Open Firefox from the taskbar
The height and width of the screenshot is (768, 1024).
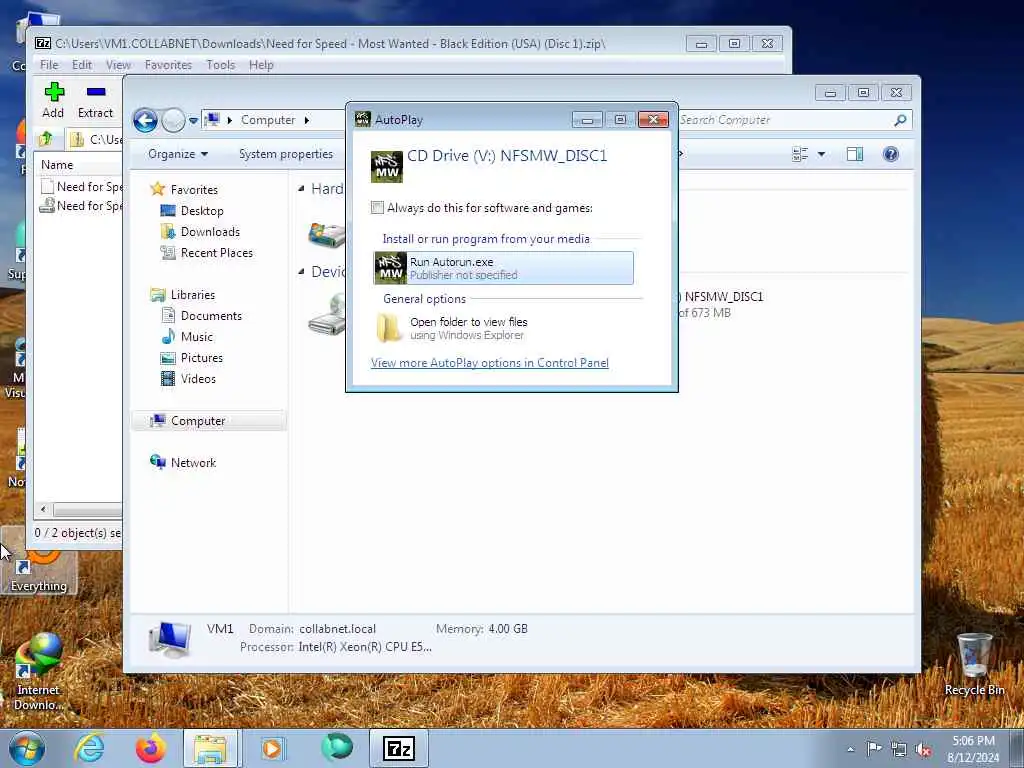(150, 748)
